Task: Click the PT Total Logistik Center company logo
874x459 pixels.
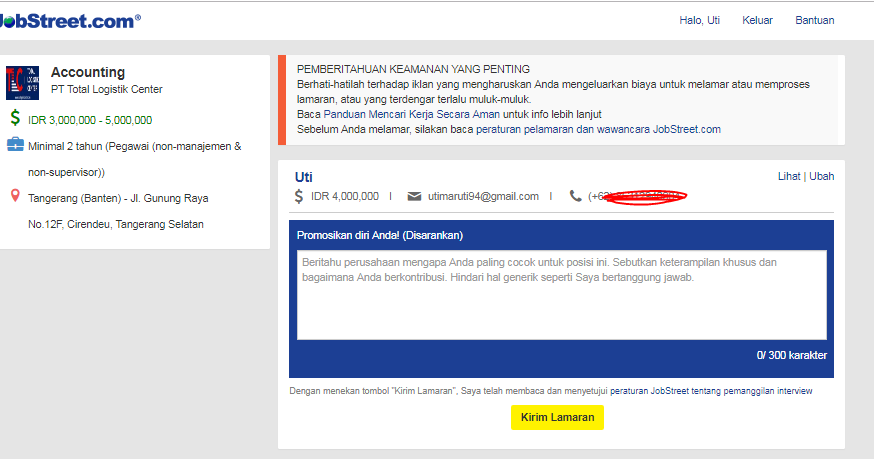Action: [22, 83]
